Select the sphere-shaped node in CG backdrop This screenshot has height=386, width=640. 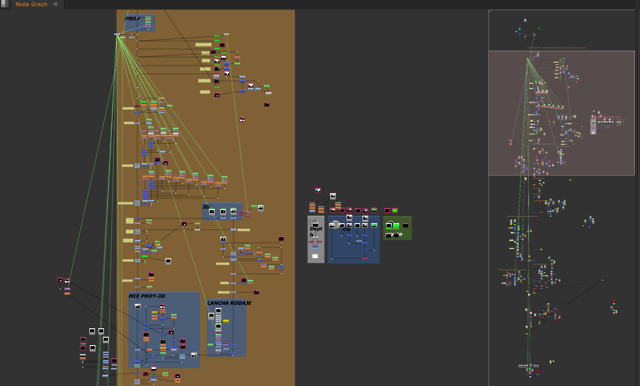(x=335, y=225)
